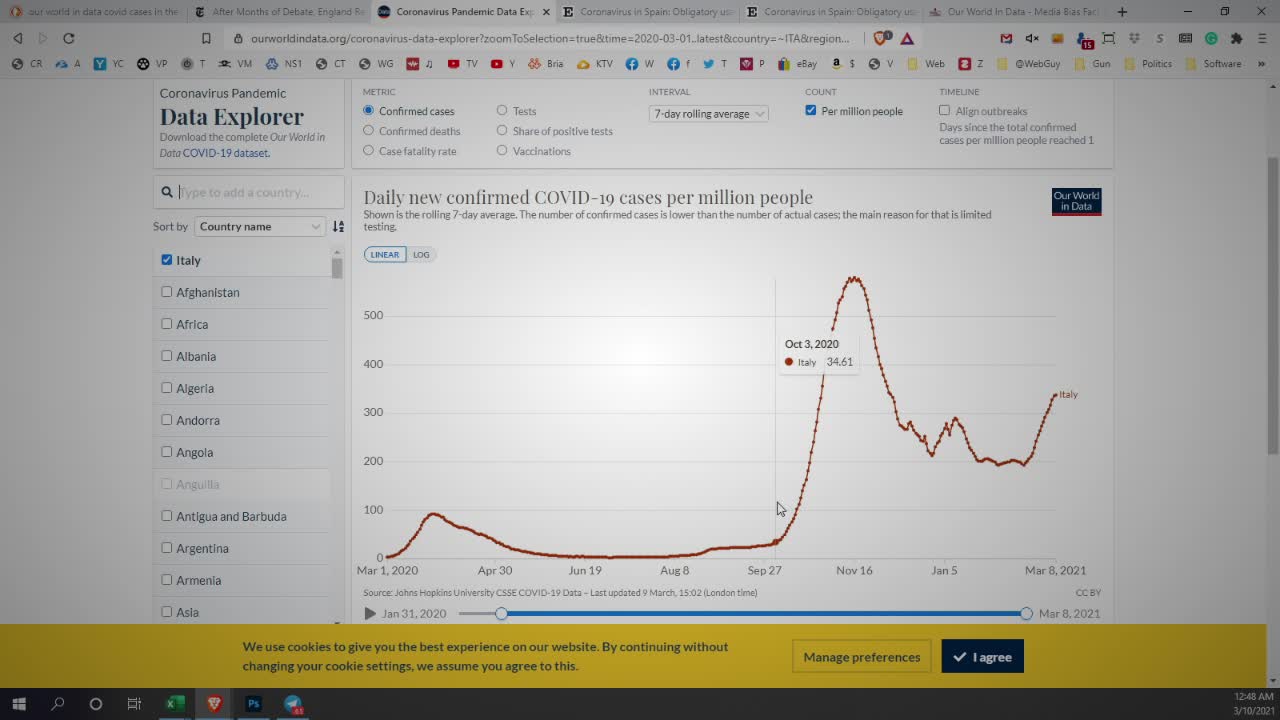Open the WG bookmark
This screenshot has height=720, width=1280.
[x=376, y=63]
